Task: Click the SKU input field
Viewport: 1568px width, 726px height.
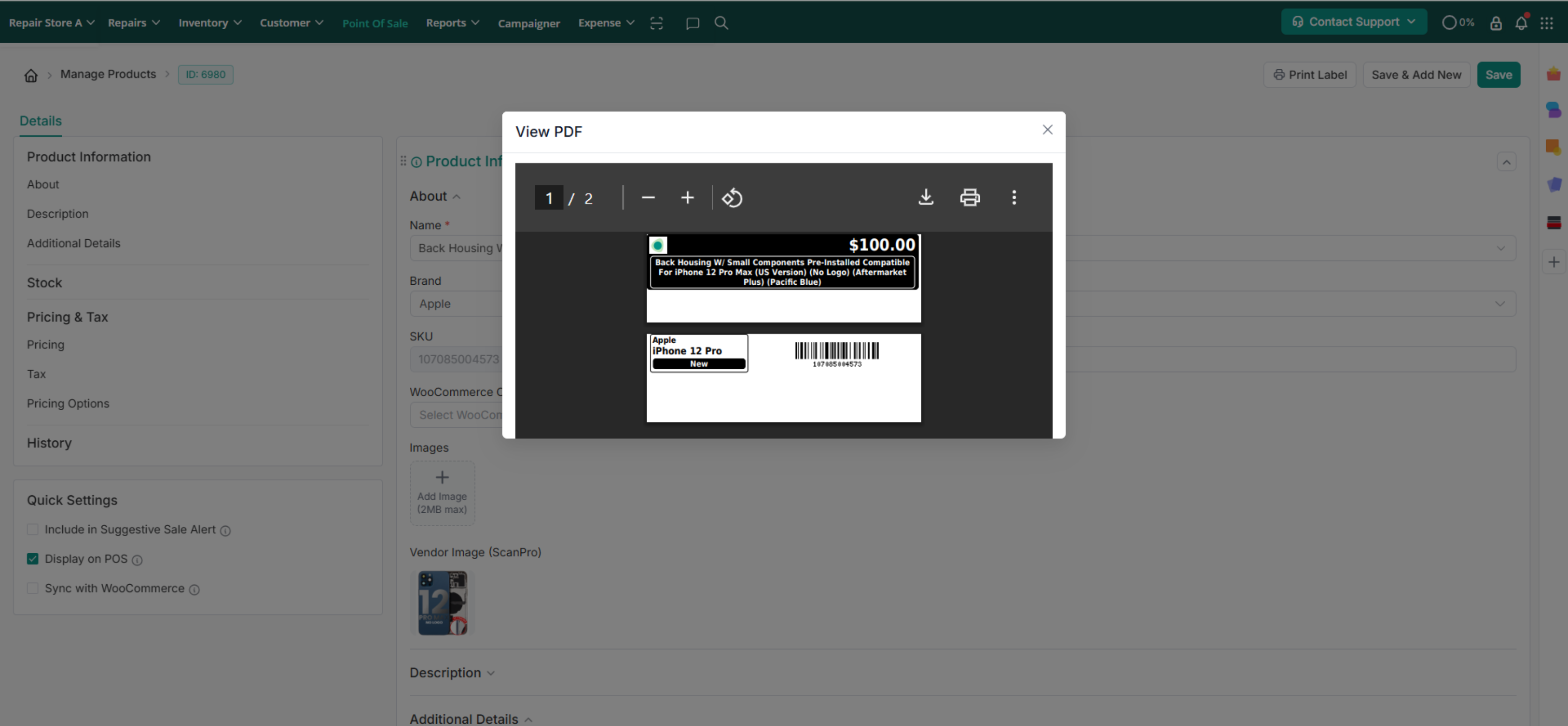Action: [455, 359]
